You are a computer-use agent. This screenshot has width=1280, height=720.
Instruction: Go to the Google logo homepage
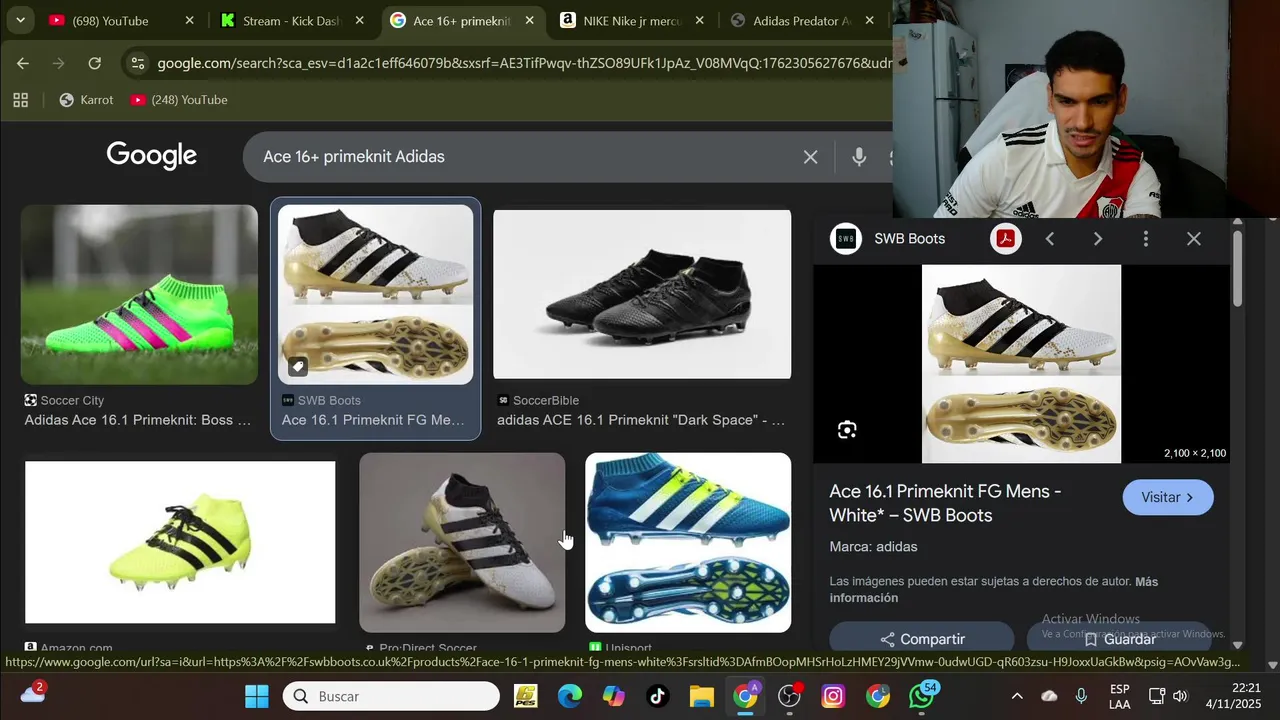pyautogui.click(x=151, y=155)
